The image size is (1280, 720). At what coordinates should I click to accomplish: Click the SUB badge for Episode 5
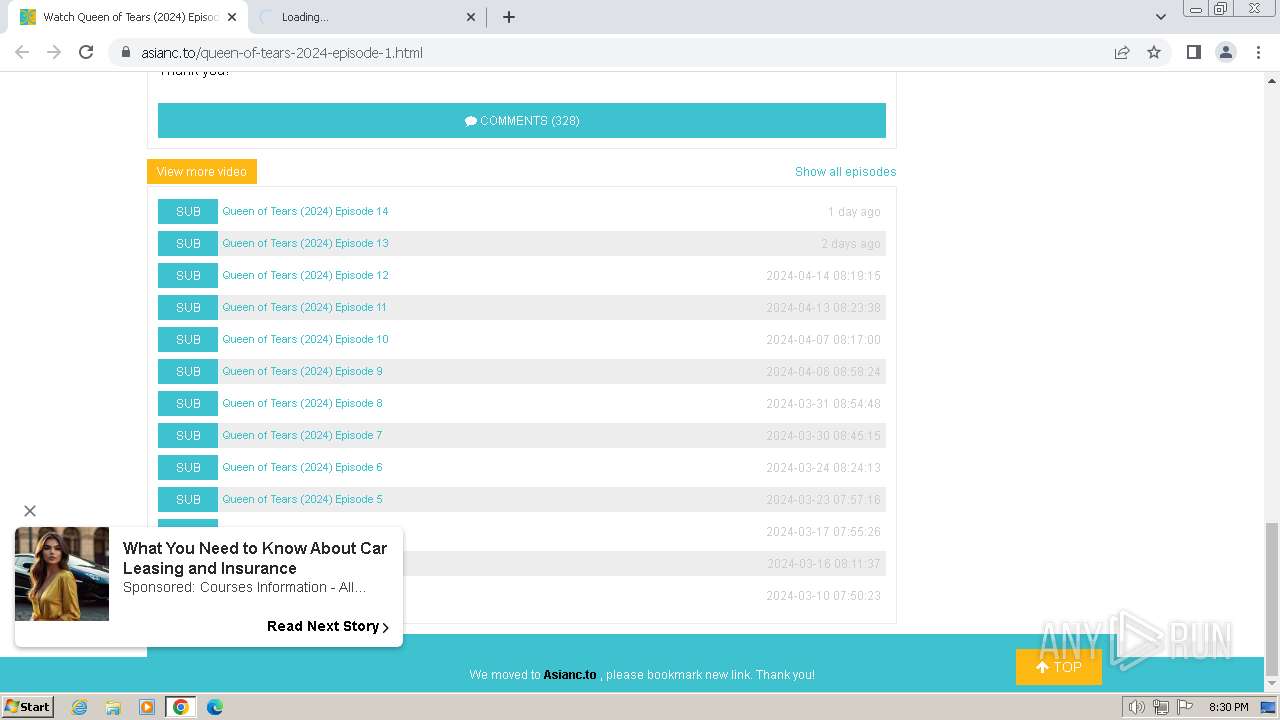click(188, 499)
